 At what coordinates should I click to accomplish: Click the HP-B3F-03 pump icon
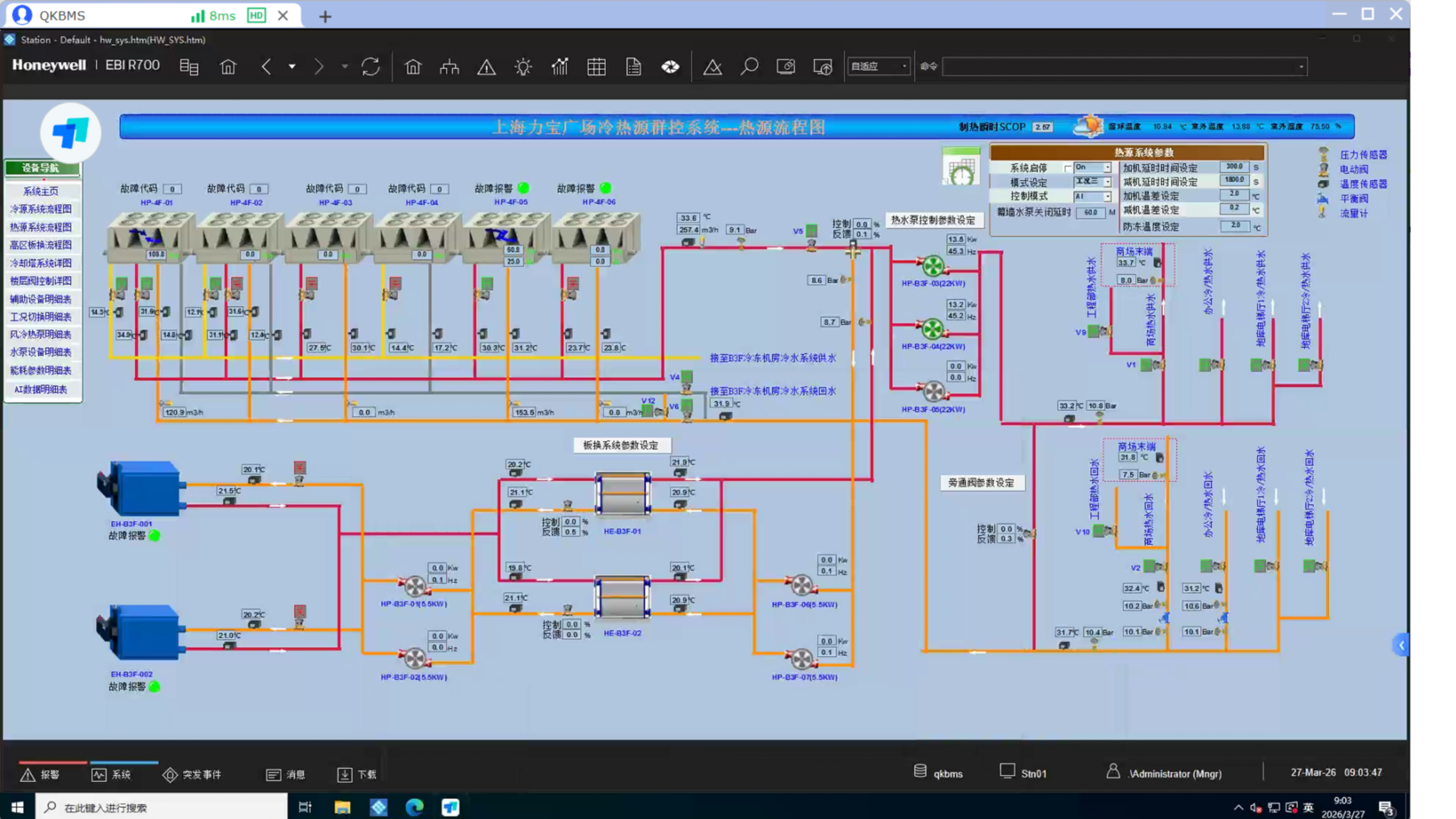[932, 266]
